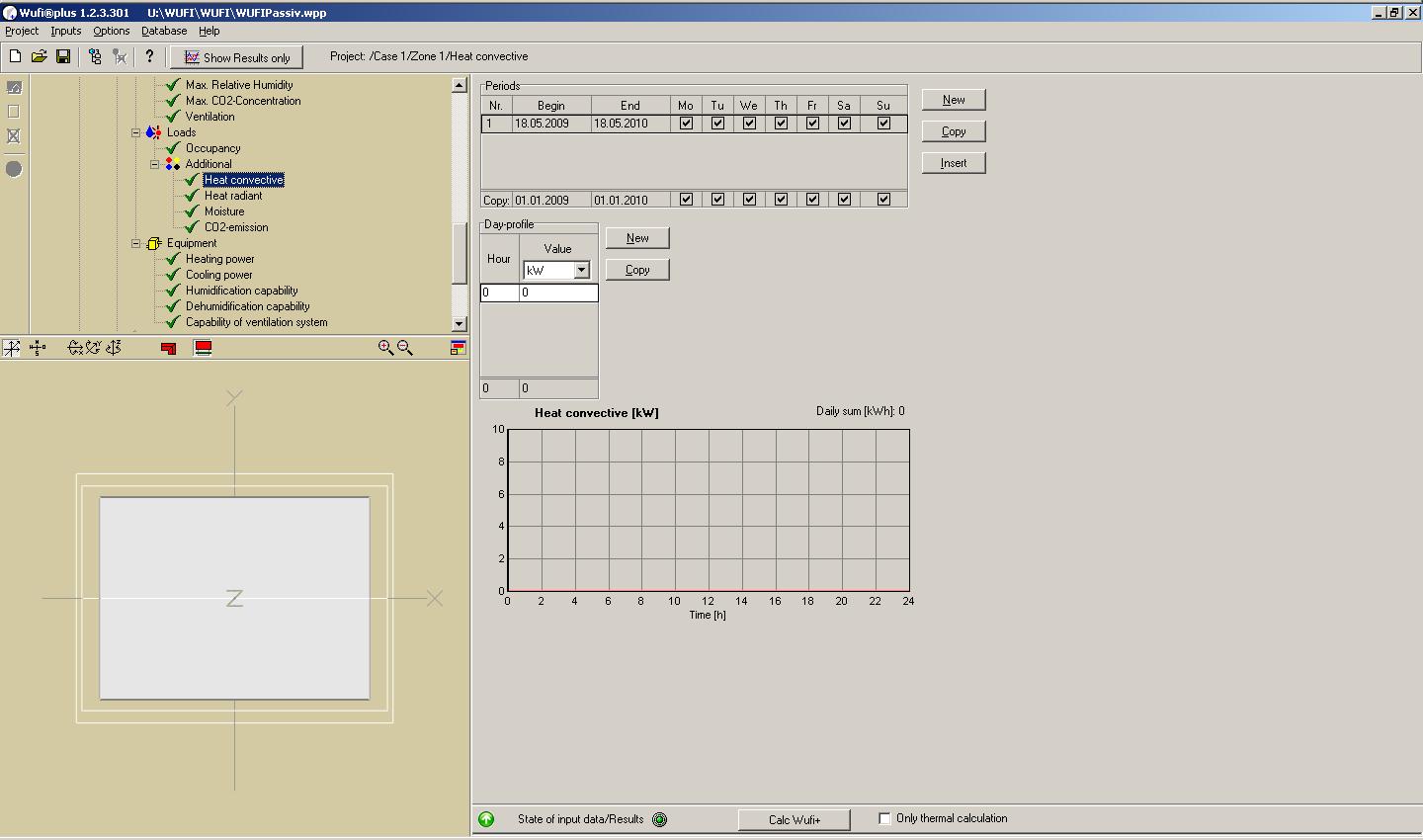The width and height of the screenshot is (1423, 840).
Task: Open the Inputs menu
Action: [66, 31]
